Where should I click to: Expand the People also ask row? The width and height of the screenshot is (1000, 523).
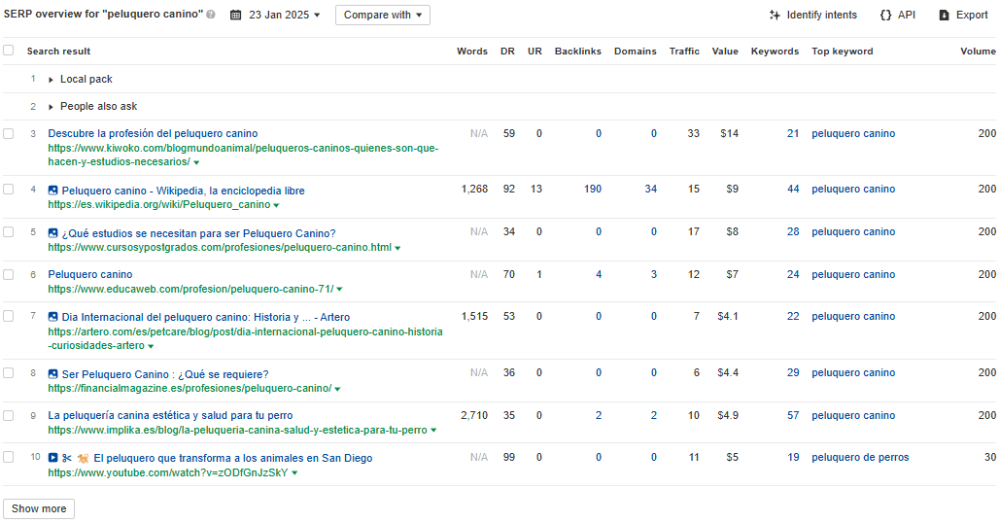pyautogui.click(x=51, y=107)
